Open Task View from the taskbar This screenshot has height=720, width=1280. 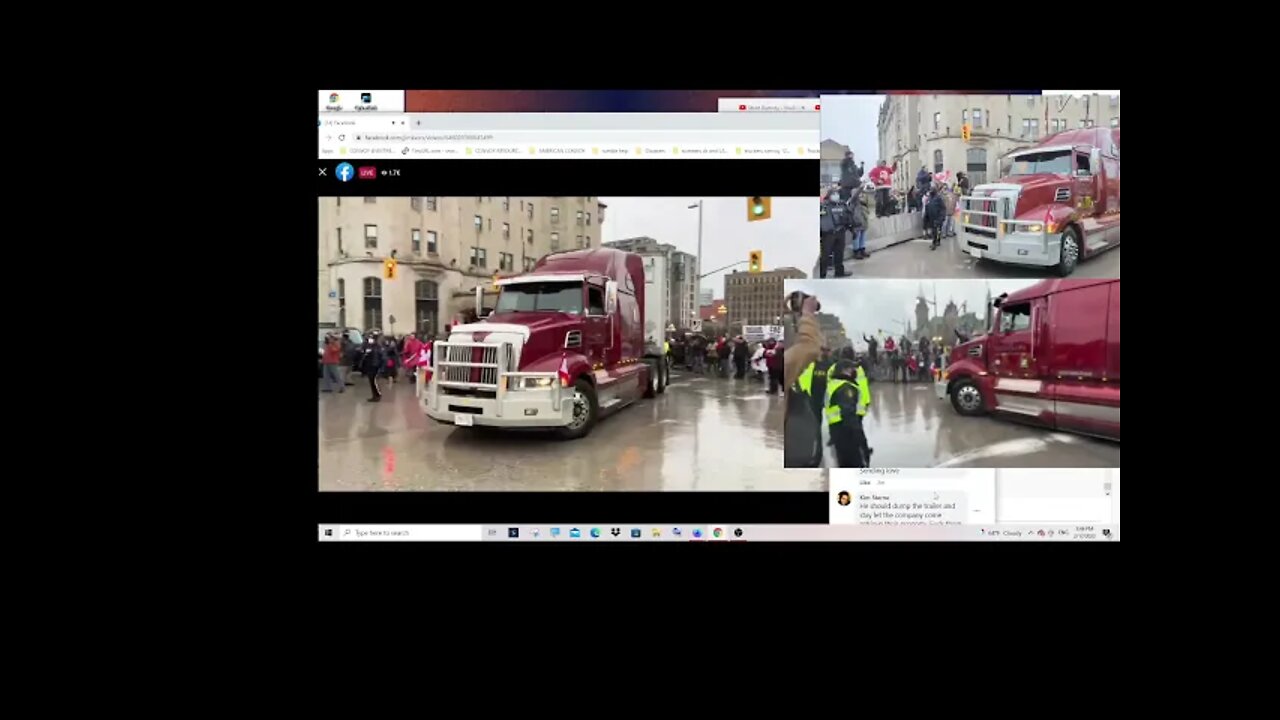coord(492,533)
